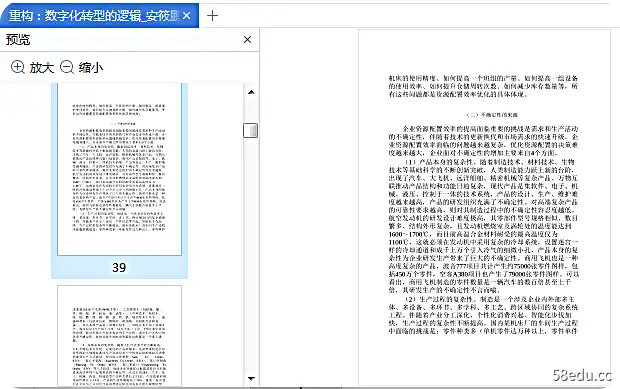620x389 pixels.
Task: Select the thumbnail below page 39
Action: click(119, 336)
